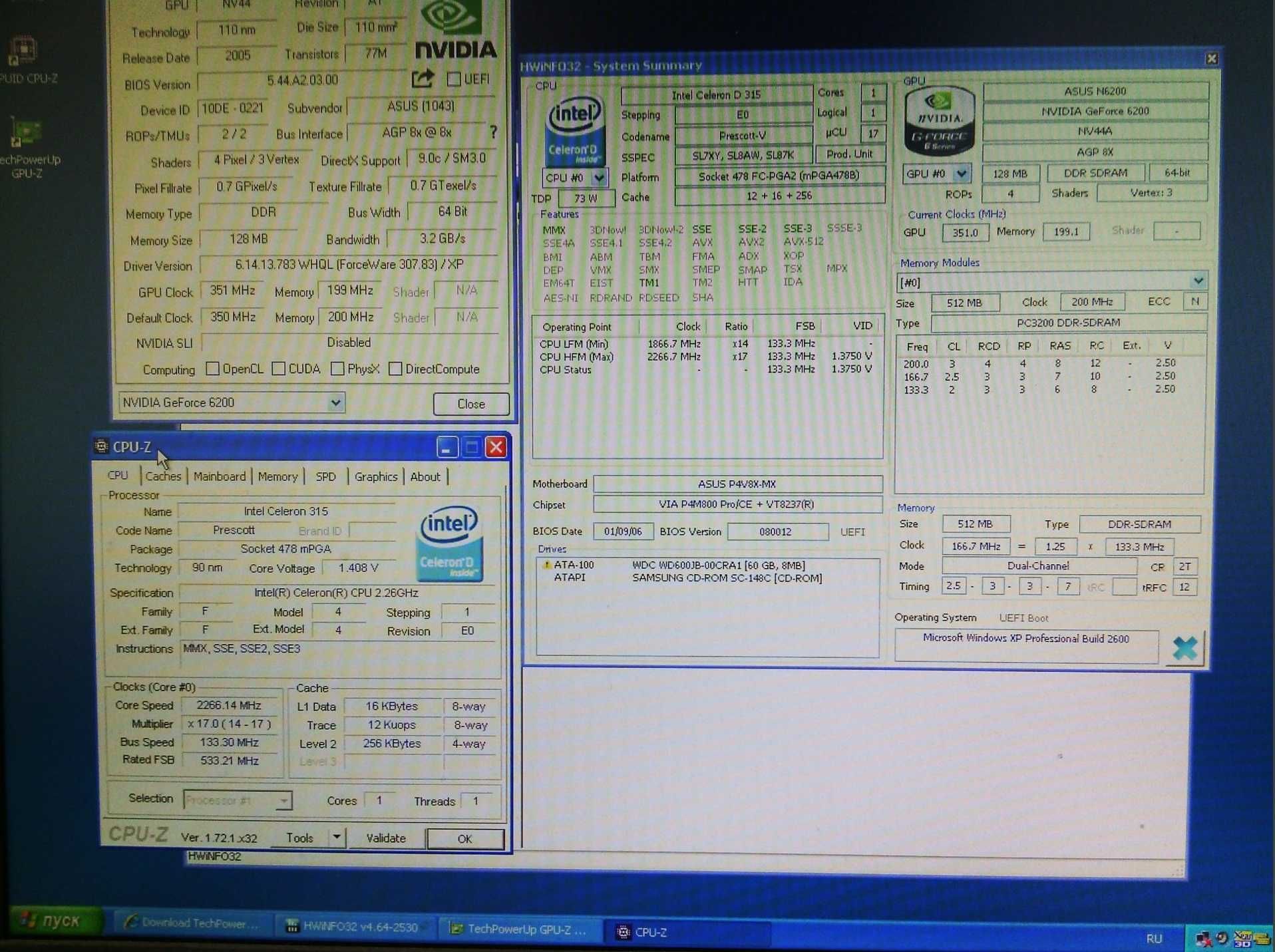Viewport: 1275px width, 952px height.
Task: Click the OK button in CPU-Z
Action: point(464,839)
